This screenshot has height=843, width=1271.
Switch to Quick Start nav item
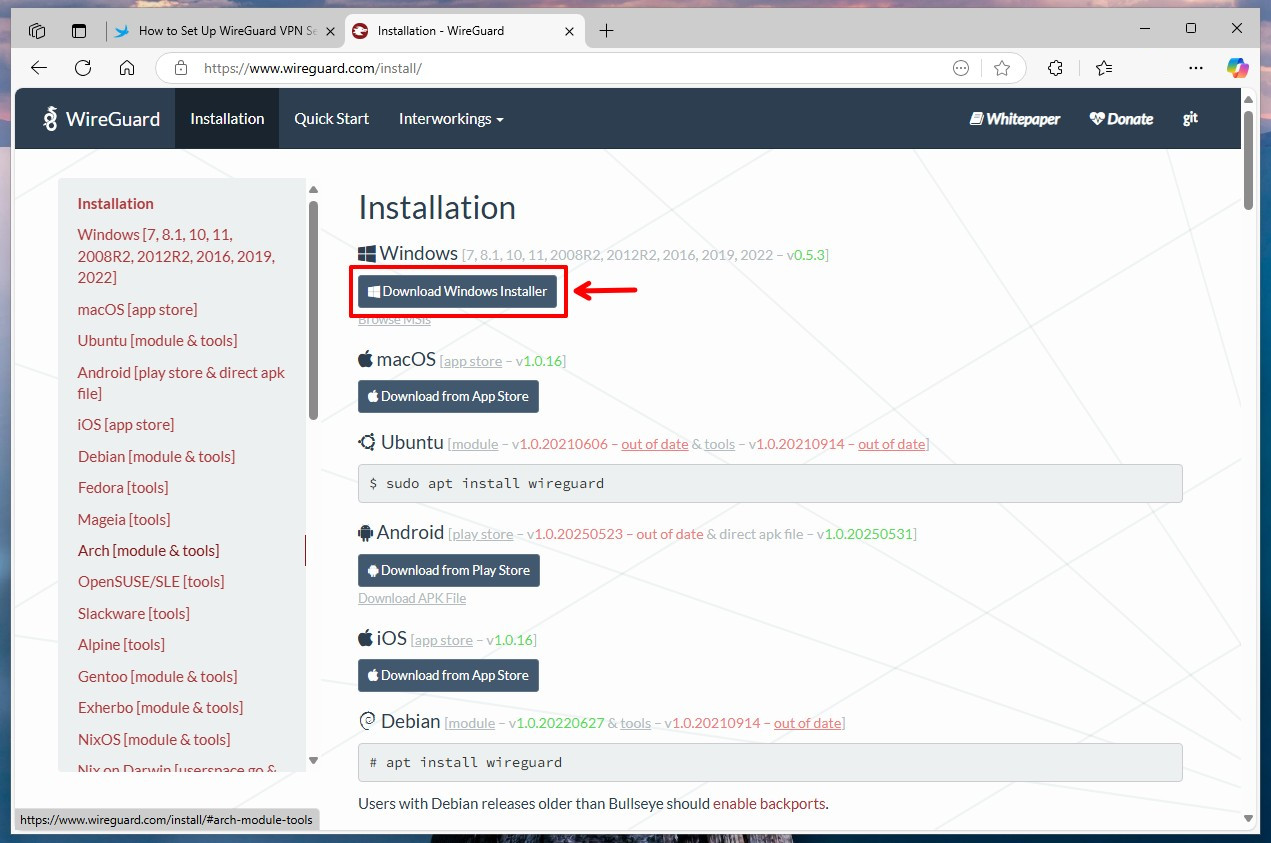[331, 119]
